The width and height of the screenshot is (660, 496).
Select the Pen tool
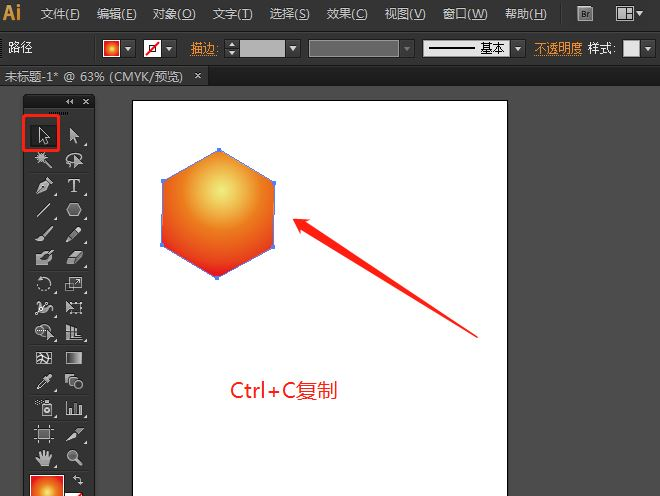pos(44,186)
